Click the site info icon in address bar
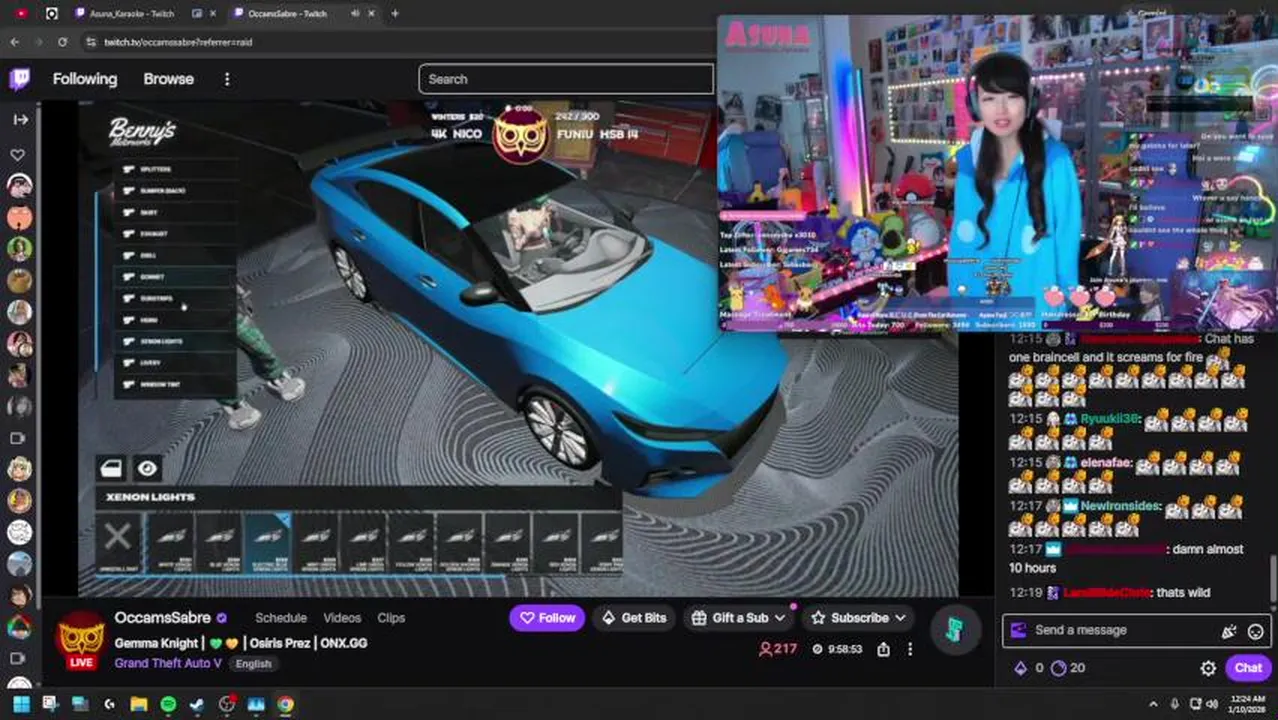1278x720 pixels. point(91,42)
